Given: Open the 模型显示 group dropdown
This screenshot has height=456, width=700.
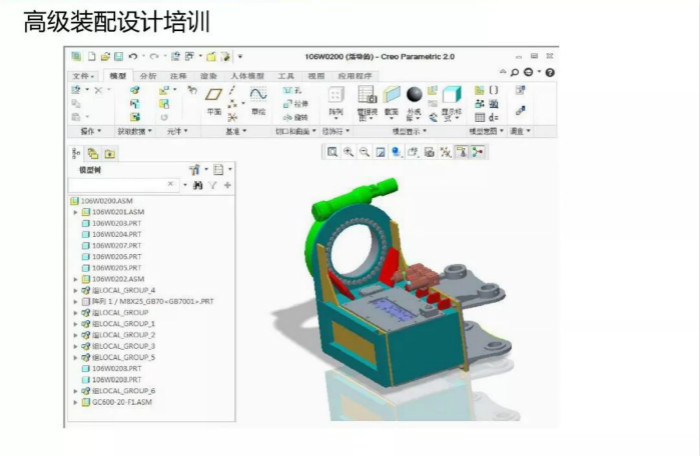Looking at the screenshot, I should 409,131.
